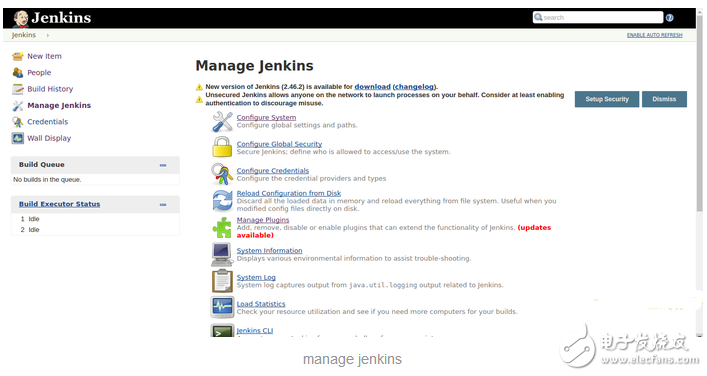Screen dimensions: 707x376
Task: Open the new version download link
Action: [x=372, y=87]
